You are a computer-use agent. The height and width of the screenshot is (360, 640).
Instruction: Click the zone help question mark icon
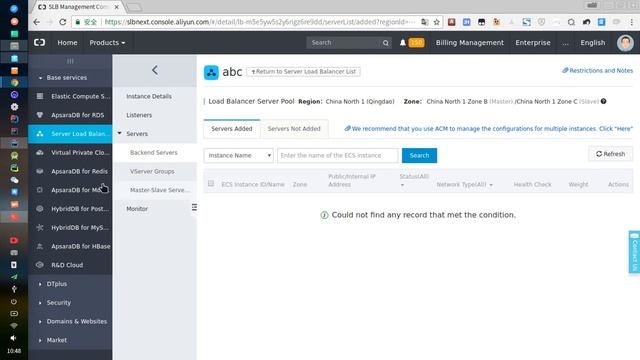pos(603,101)
